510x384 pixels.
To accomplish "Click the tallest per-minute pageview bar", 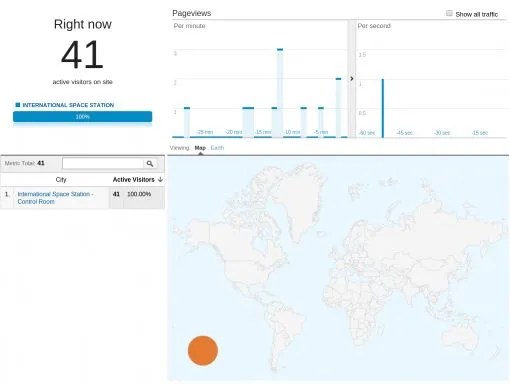I will click(280, 93).
